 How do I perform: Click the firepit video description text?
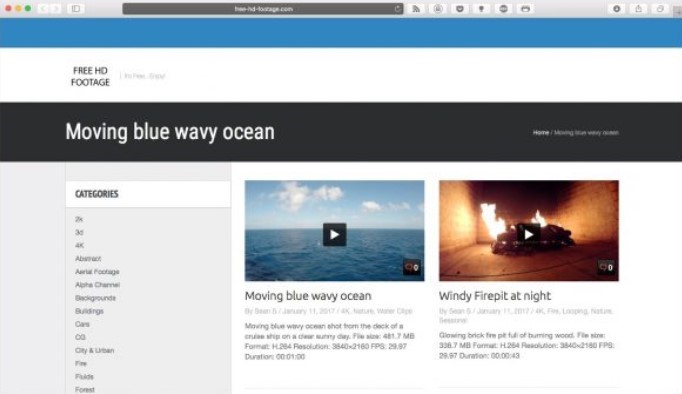click(526, 345)
